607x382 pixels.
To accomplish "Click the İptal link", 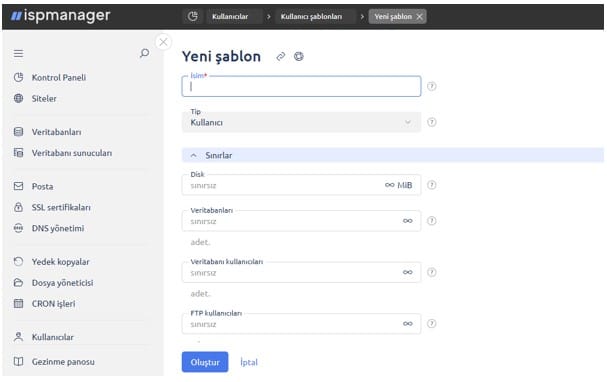I will coord(249,362).
